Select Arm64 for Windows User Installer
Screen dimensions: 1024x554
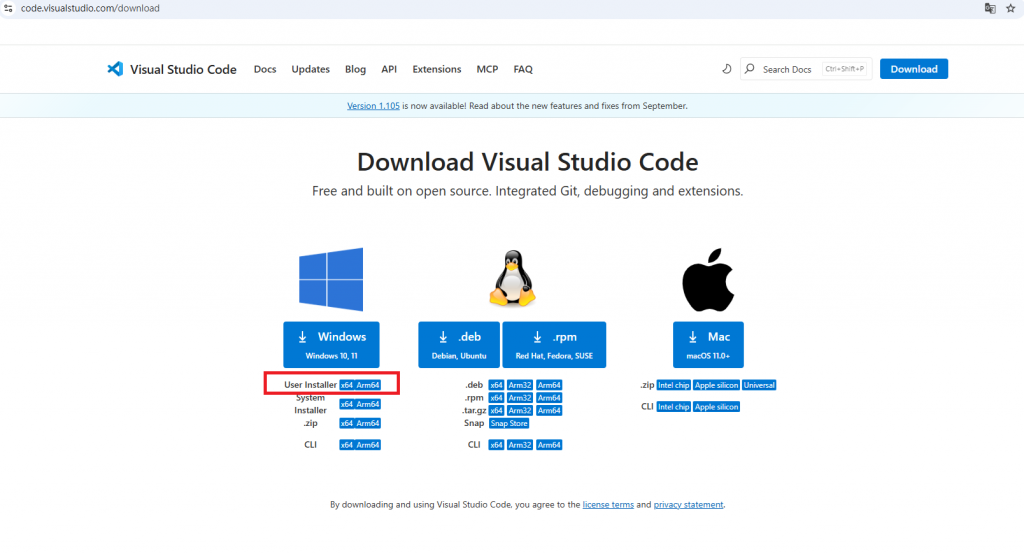click(x=368, y=385)
